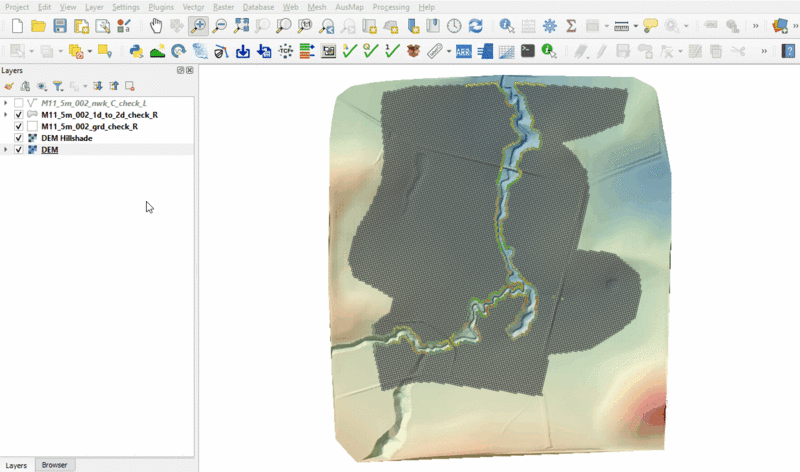This screenshot has width=800, height=472.
Task: Enable the M11_5m_002_nwk_C_check_L layer checkbox
Action: (x=19, y=103)
